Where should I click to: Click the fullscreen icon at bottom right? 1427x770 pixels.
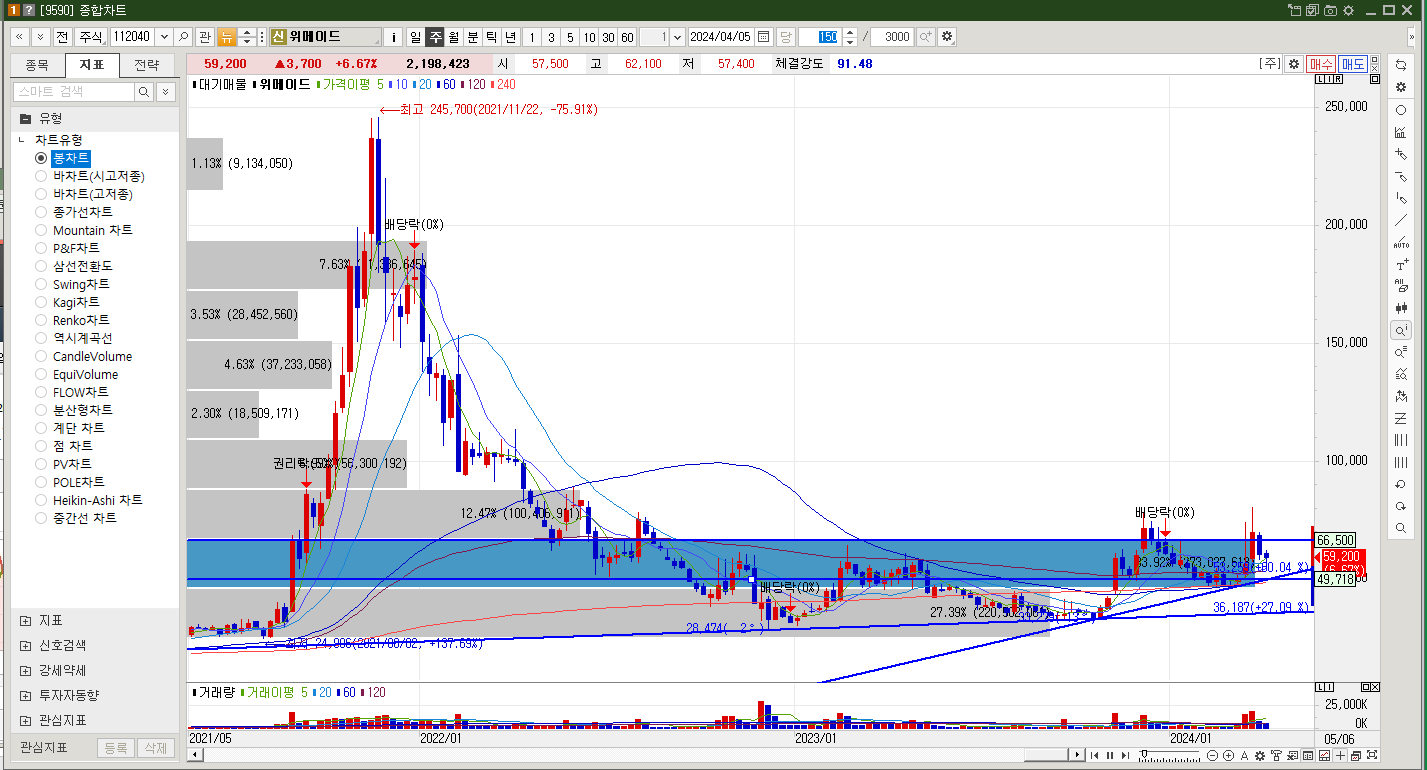click(x=1373, y=755)
